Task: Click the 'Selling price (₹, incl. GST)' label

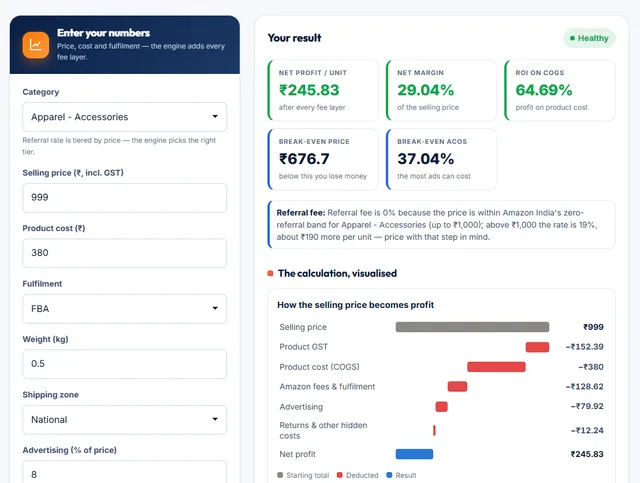Action: coord(73,173)
